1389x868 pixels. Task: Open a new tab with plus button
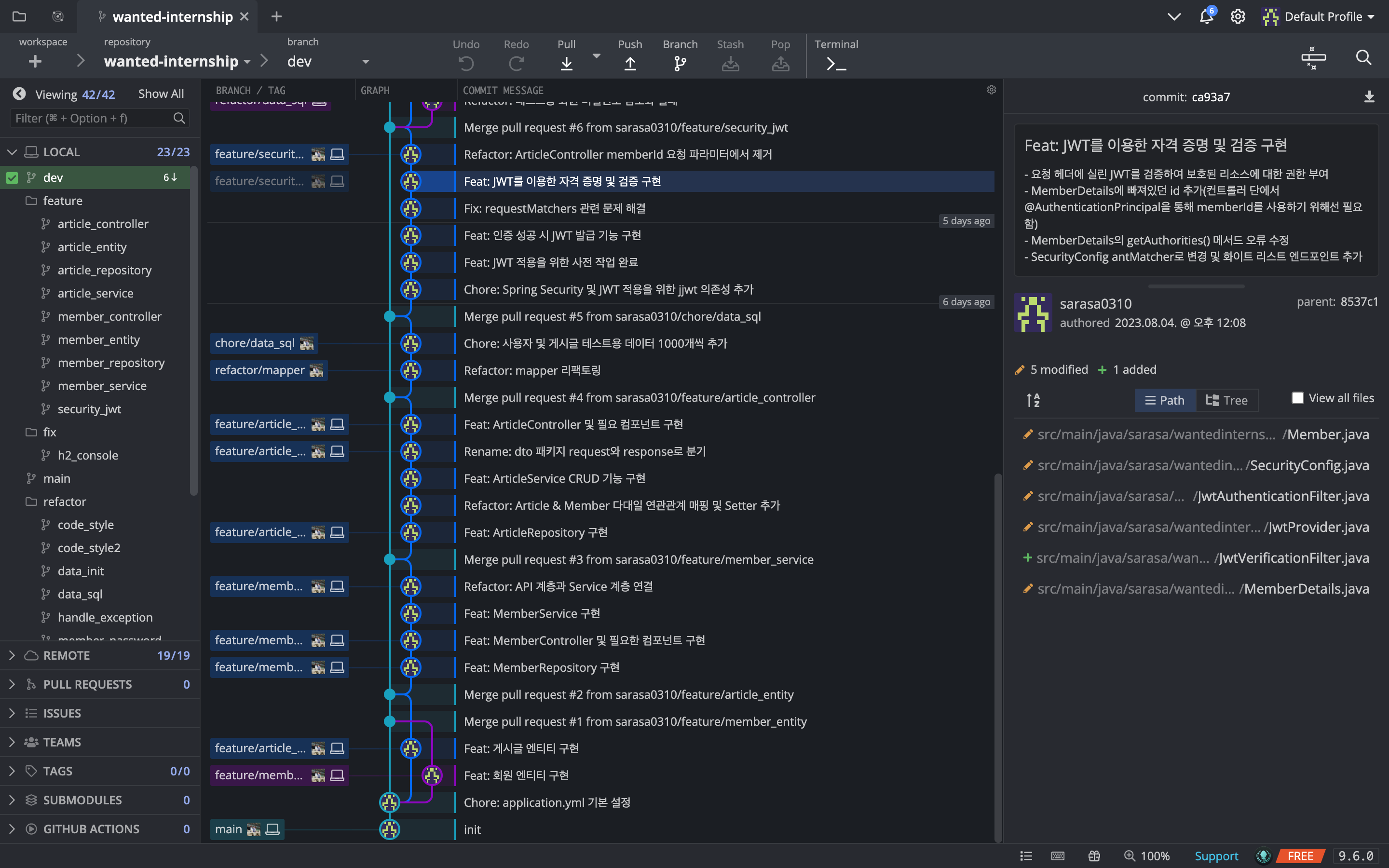[276, 17]
